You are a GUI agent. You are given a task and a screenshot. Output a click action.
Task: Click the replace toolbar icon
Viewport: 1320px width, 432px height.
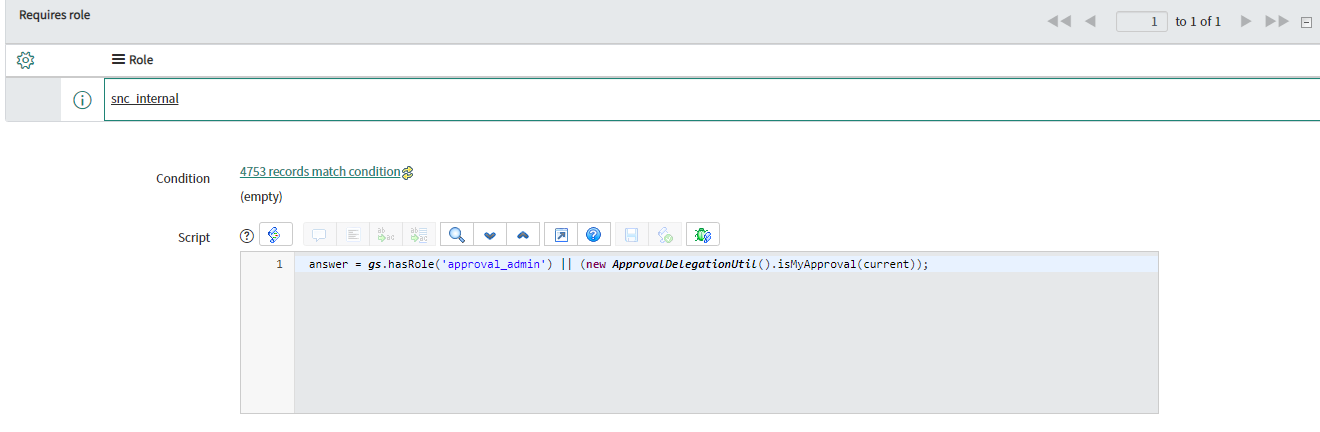coord(385,235)
